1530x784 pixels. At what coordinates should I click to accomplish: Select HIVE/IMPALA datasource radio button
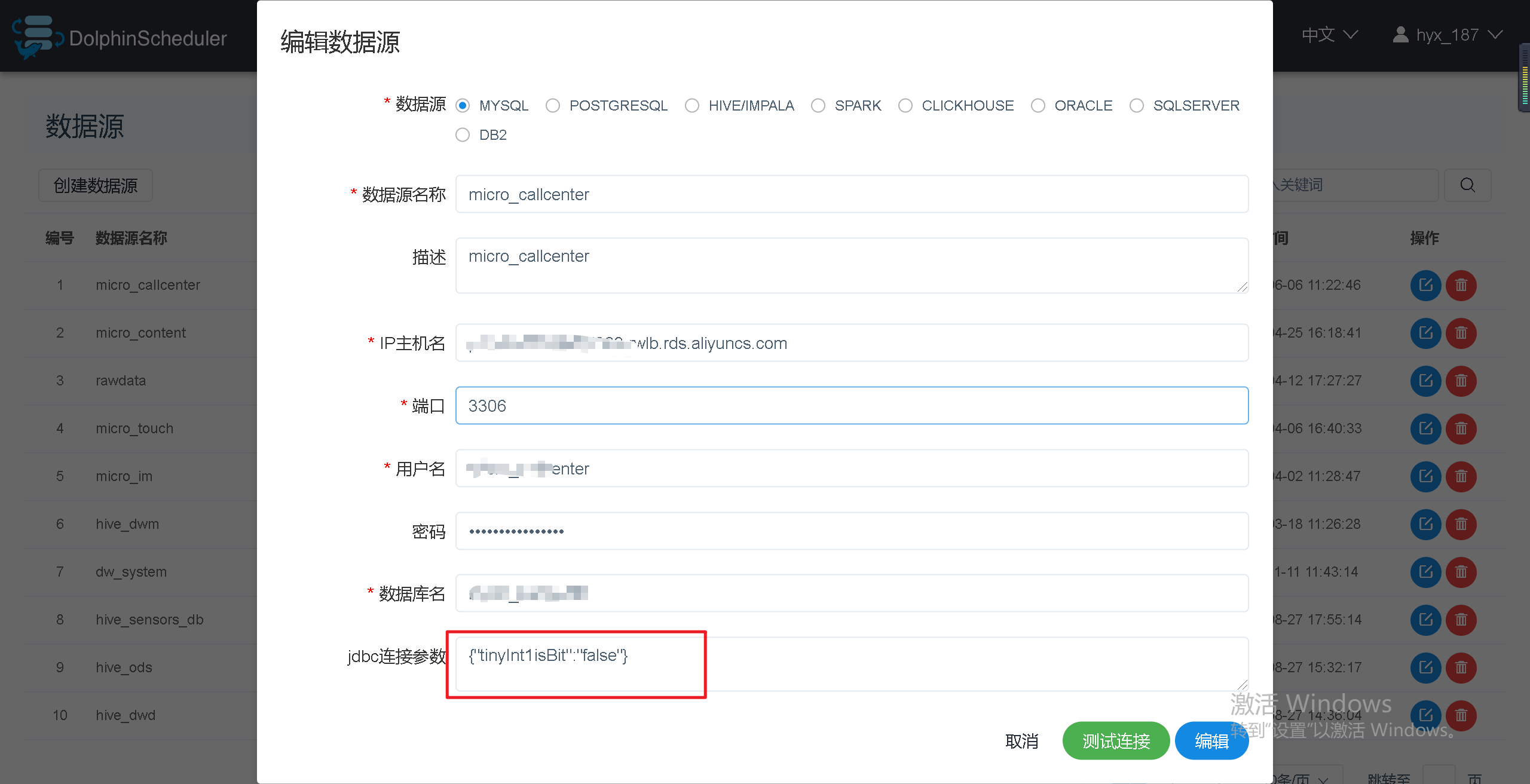[x=692, y=106]
